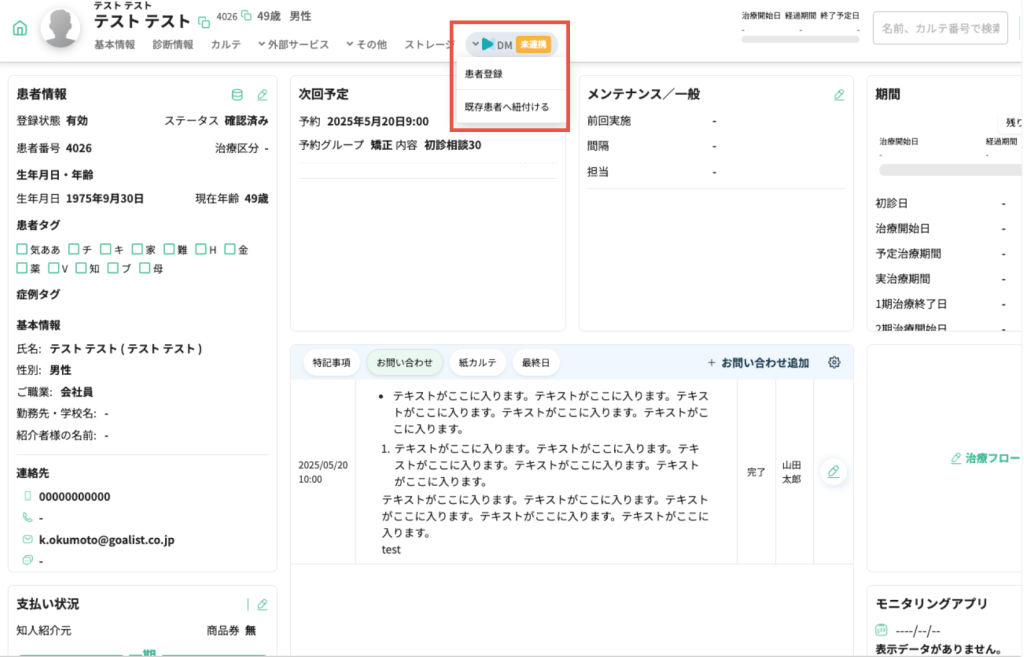Image resolution: width=1024 pixels, height=657 pixels.
Task: Click the pencil icon in 支払い状況 panel
Action: coord(262,604)
